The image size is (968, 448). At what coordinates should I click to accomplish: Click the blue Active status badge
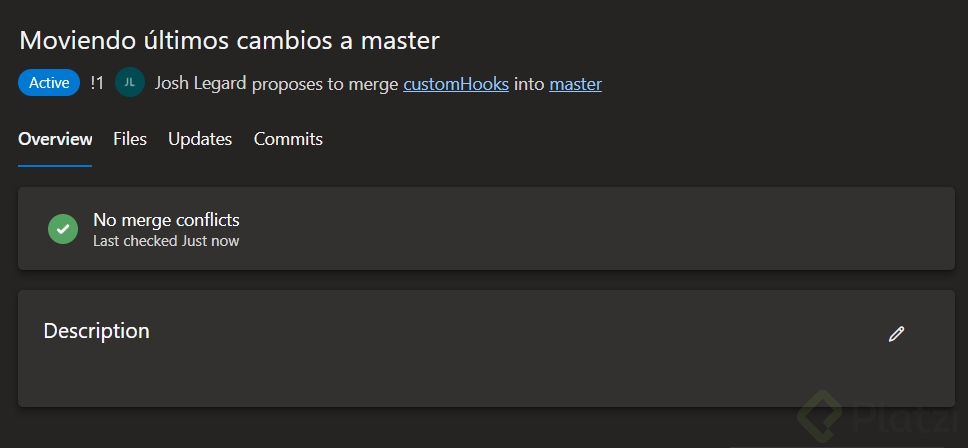click(49, 83)
